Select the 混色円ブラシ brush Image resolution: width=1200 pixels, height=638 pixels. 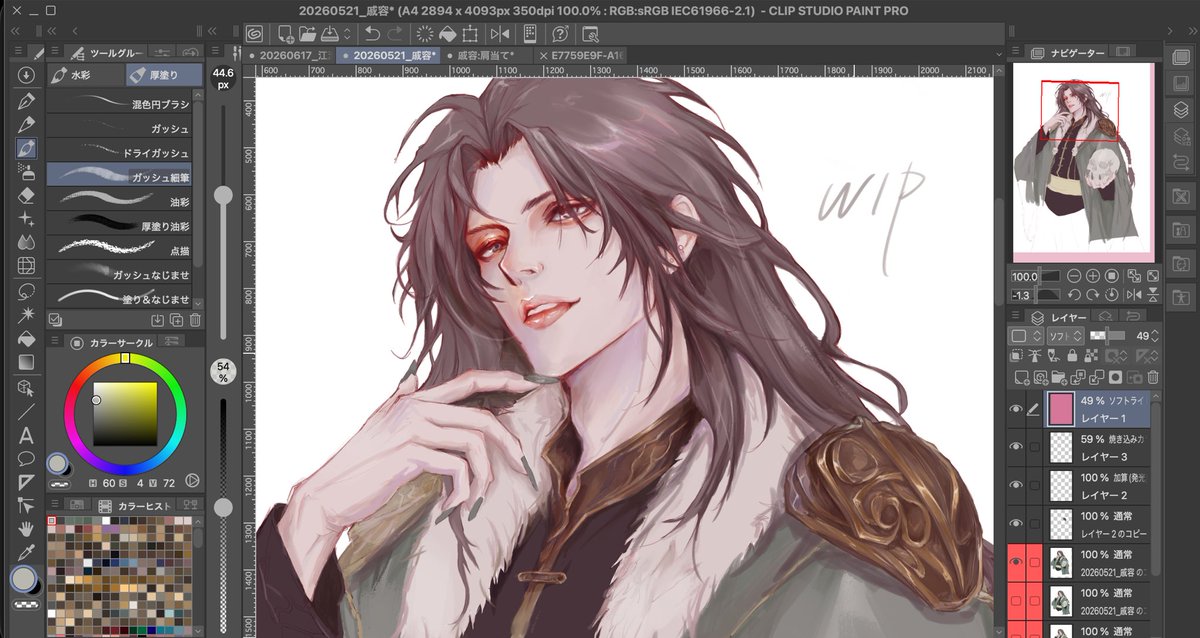point(120,104)
